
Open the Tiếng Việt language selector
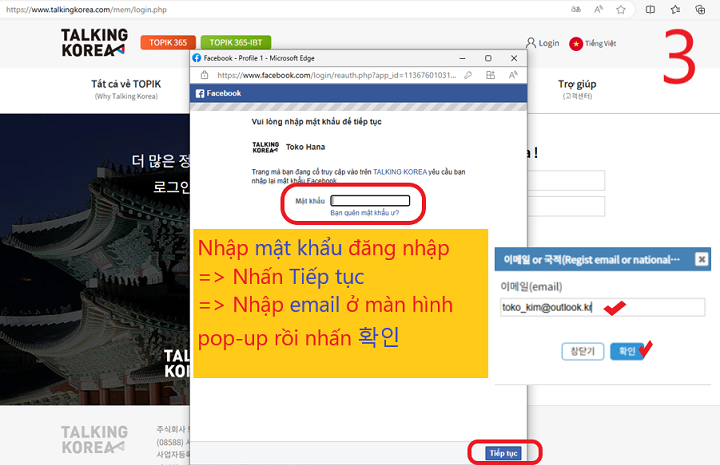[x=601, y=44]
